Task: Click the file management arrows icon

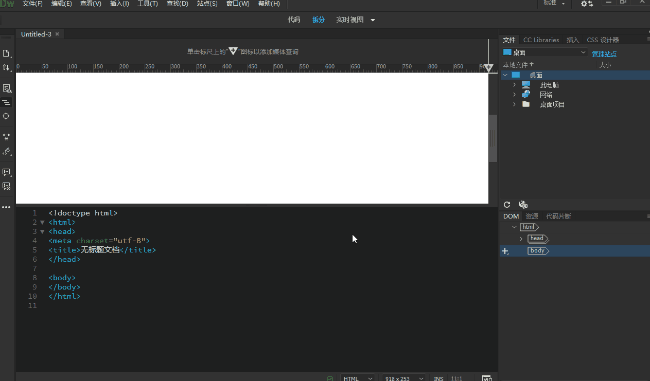Action: (x=6, y=68)
